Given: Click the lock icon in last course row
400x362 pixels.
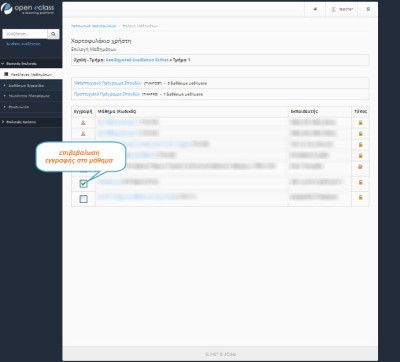Looking at the screenshot, I should tap(360, 197).
